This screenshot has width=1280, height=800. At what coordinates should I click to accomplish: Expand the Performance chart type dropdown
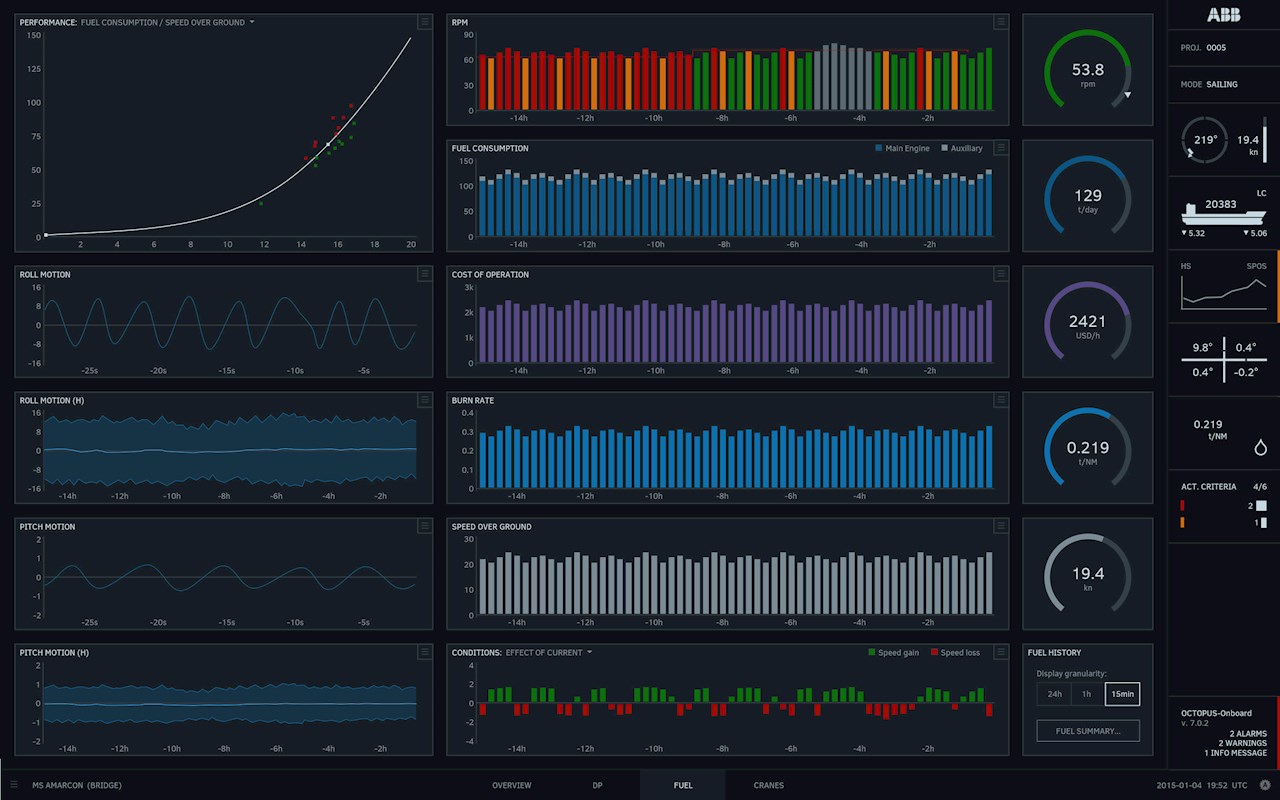(x=252, y=22)
